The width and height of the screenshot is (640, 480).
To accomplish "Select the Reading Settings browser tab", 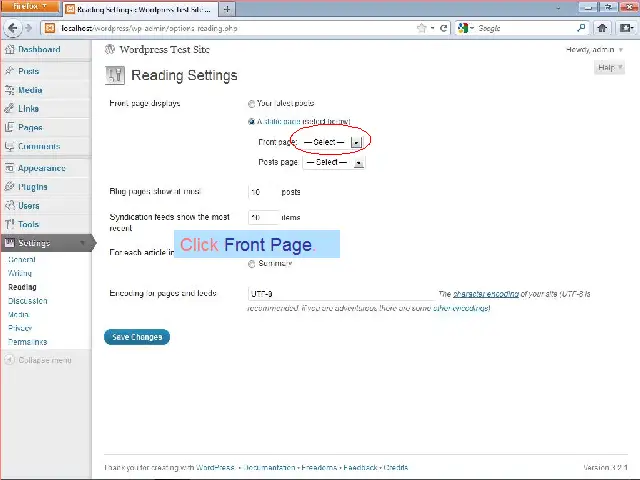I will coord(139,9).
